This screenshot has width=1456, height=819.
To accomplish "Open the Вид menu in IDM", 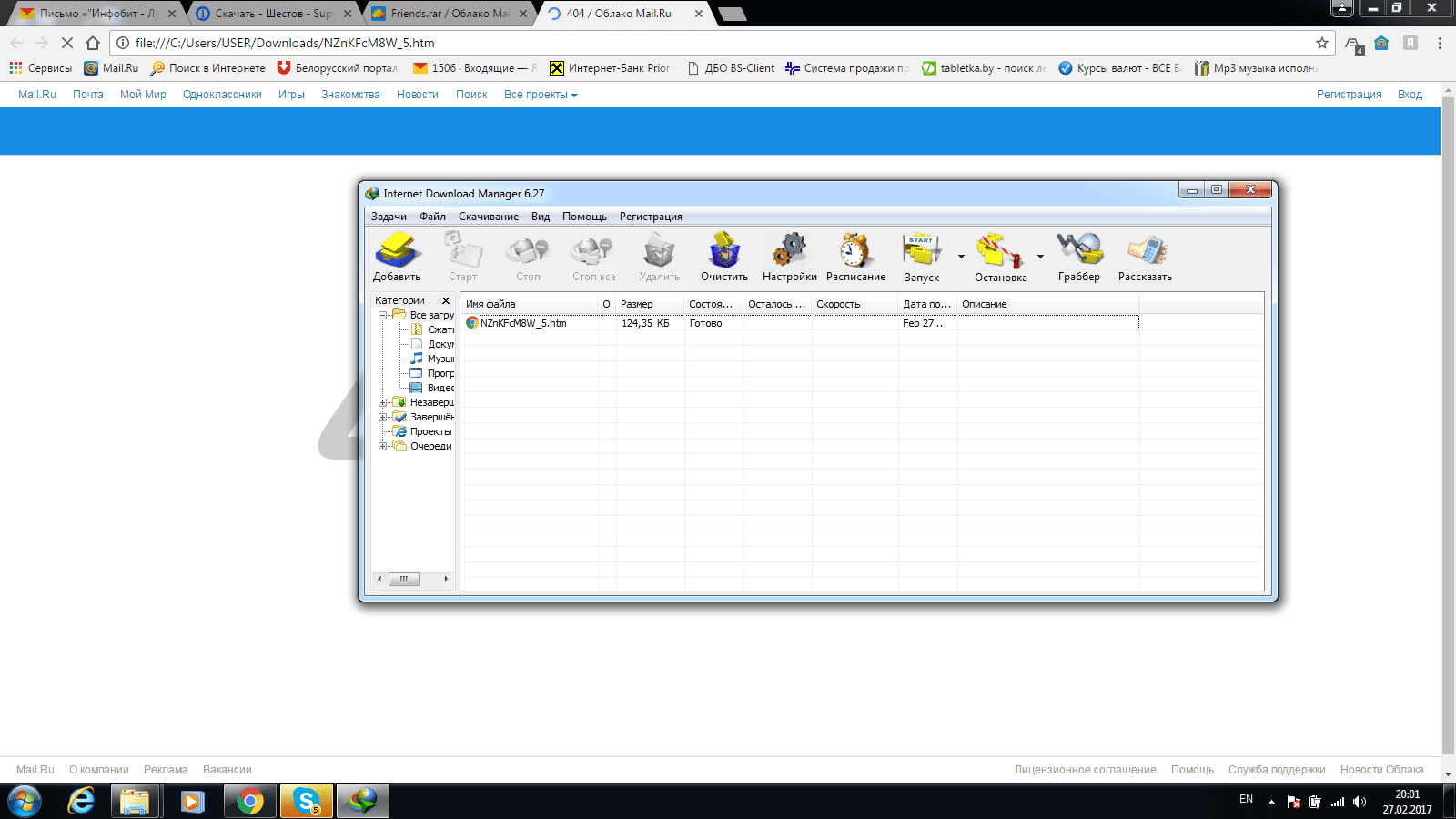I will [x=541, y=217].
